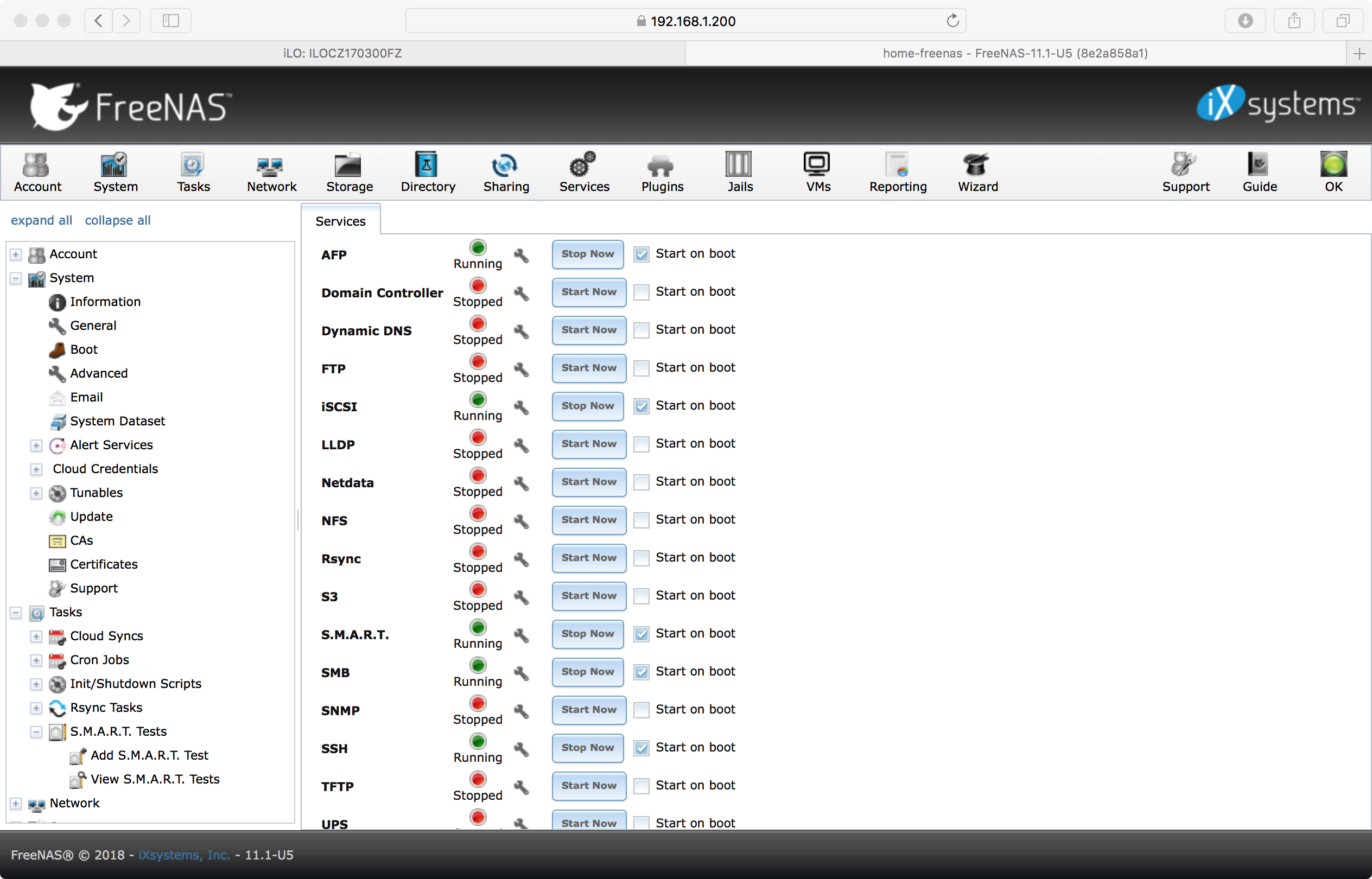Image resolution: width=1372 pixels, height=879 pixels.
Task: Click Stop Now for AFP
Action: pyautogui.click(x=588, y=254)
